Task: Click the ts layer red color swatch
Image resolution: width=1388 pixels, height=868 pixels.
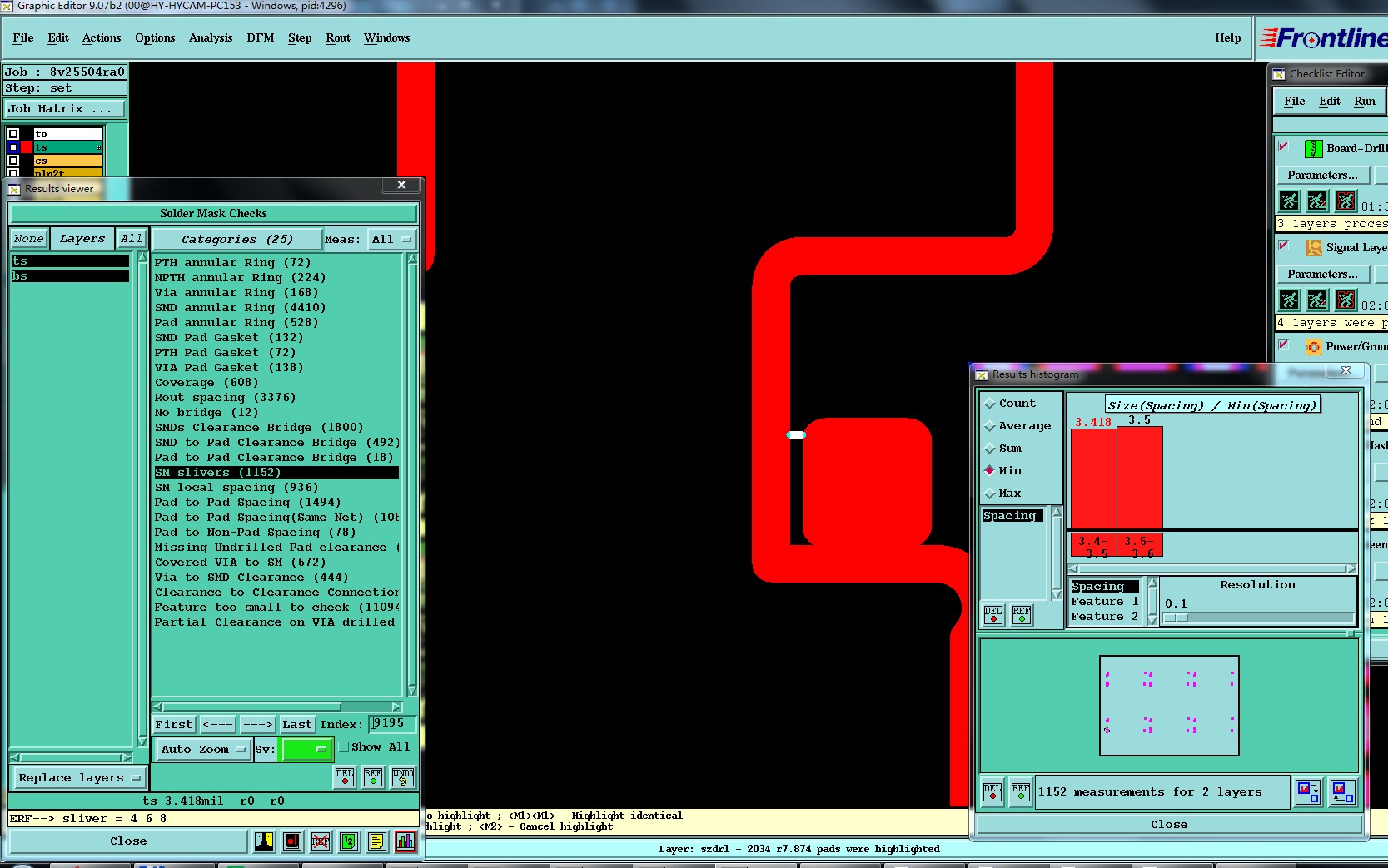Action: (x=27, y=147)
